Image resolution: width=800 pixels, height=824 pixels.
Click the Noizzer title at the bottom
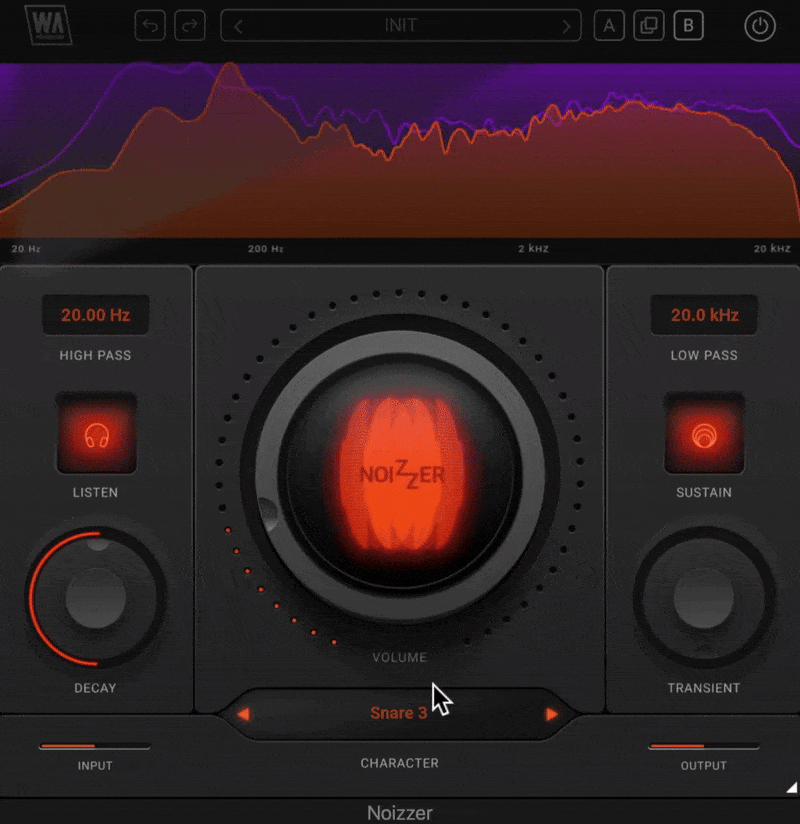coord(400,813)
